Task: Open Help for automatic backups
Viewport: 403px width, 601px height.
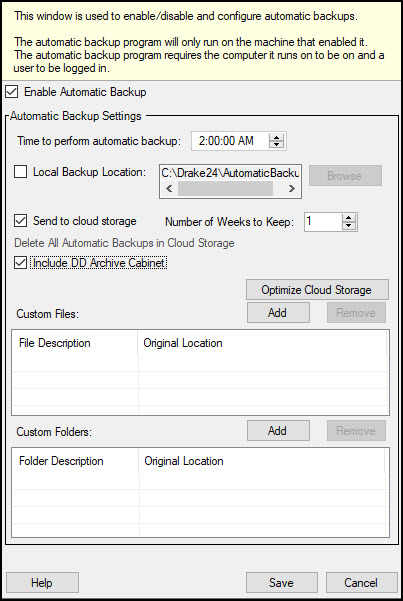Action: point(42,583)
